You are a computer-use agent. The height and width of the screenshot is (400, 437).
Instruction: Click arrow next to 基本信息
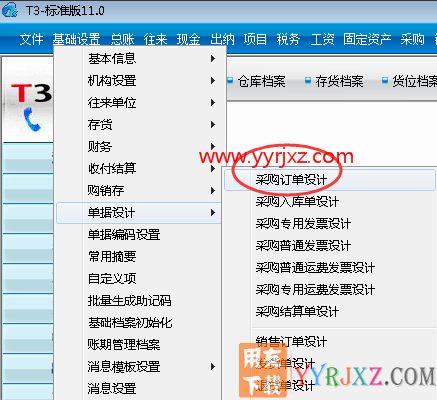click(213, 59)
